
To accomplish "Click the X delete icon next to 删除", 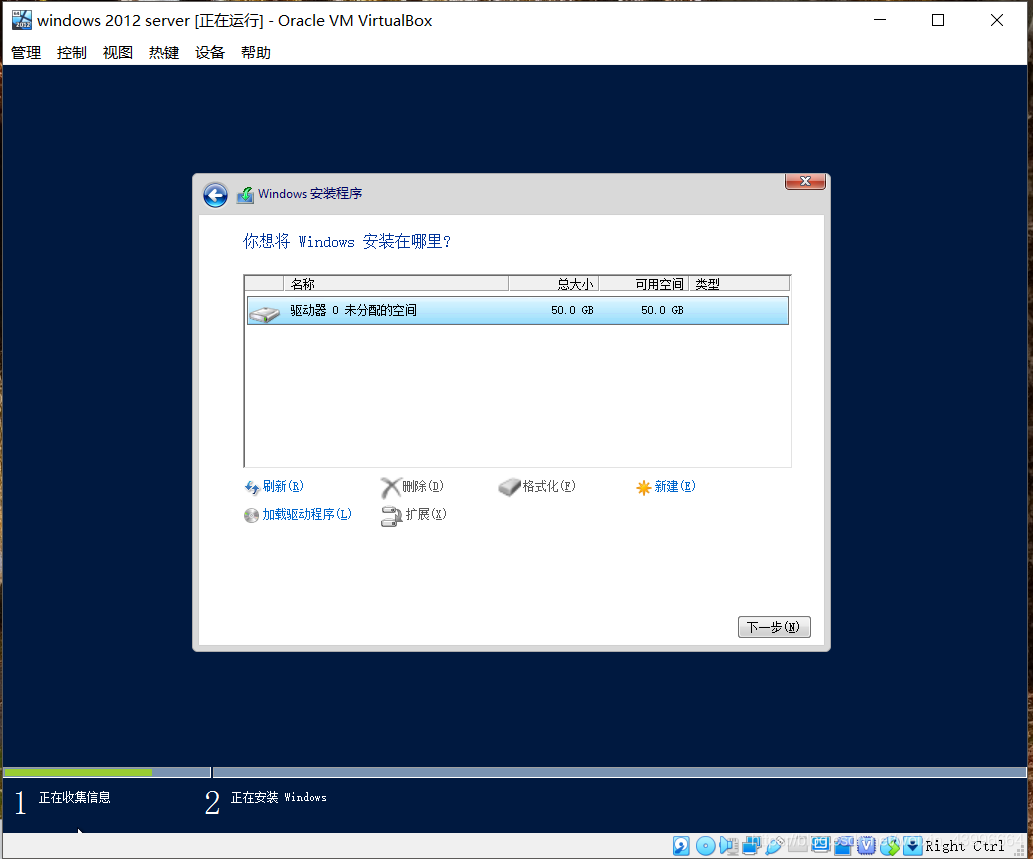I will 390,487.
